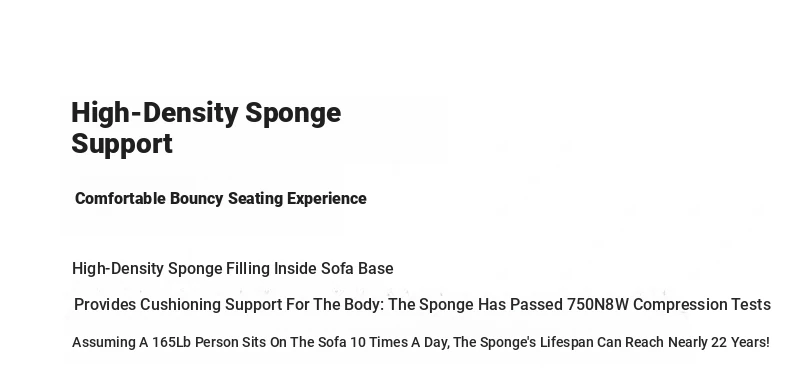The width and height of the screenshot is (790, 368).
Task: Click the phrase "The Sponge Has Passed"
Action: (x=476, y=304)
